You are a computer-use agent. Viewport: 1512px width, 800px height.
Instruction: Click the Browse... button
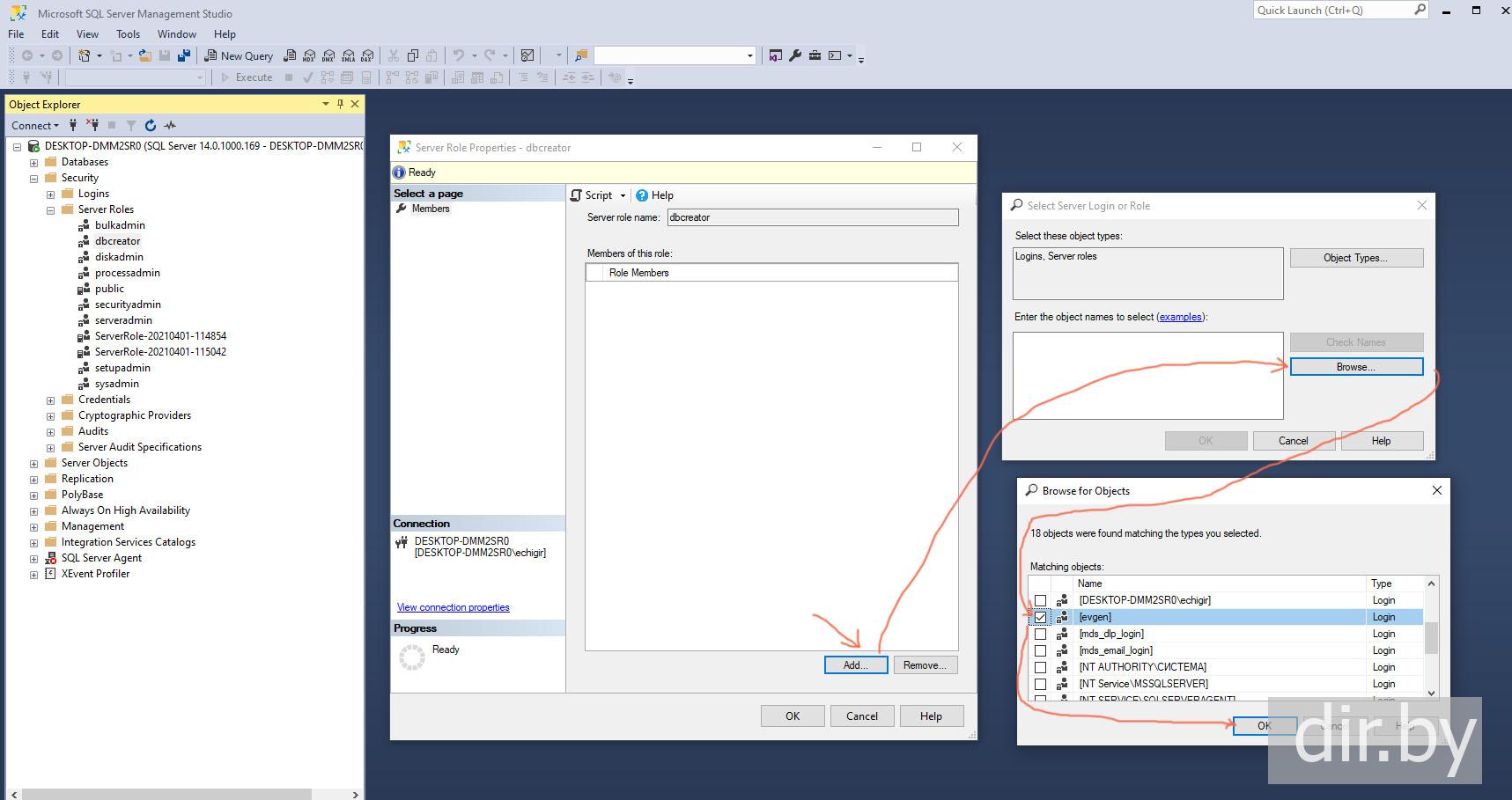[x=1355, y=367]
